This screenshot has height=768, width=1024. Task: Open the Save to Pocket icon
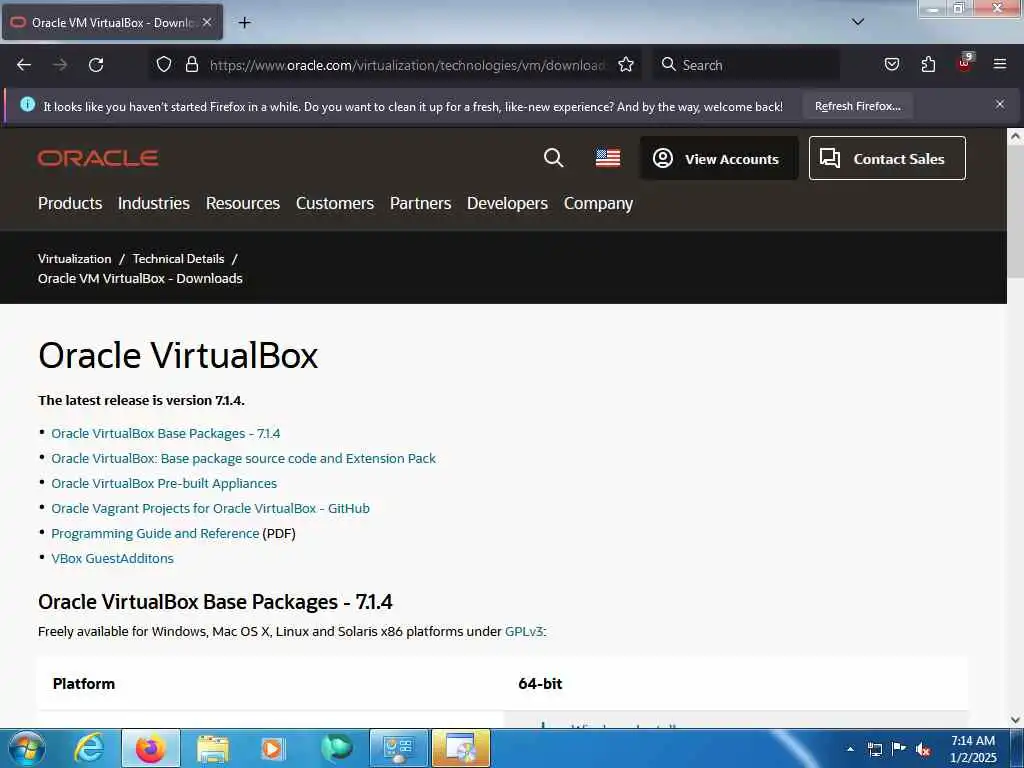click(x=891, y=64)
